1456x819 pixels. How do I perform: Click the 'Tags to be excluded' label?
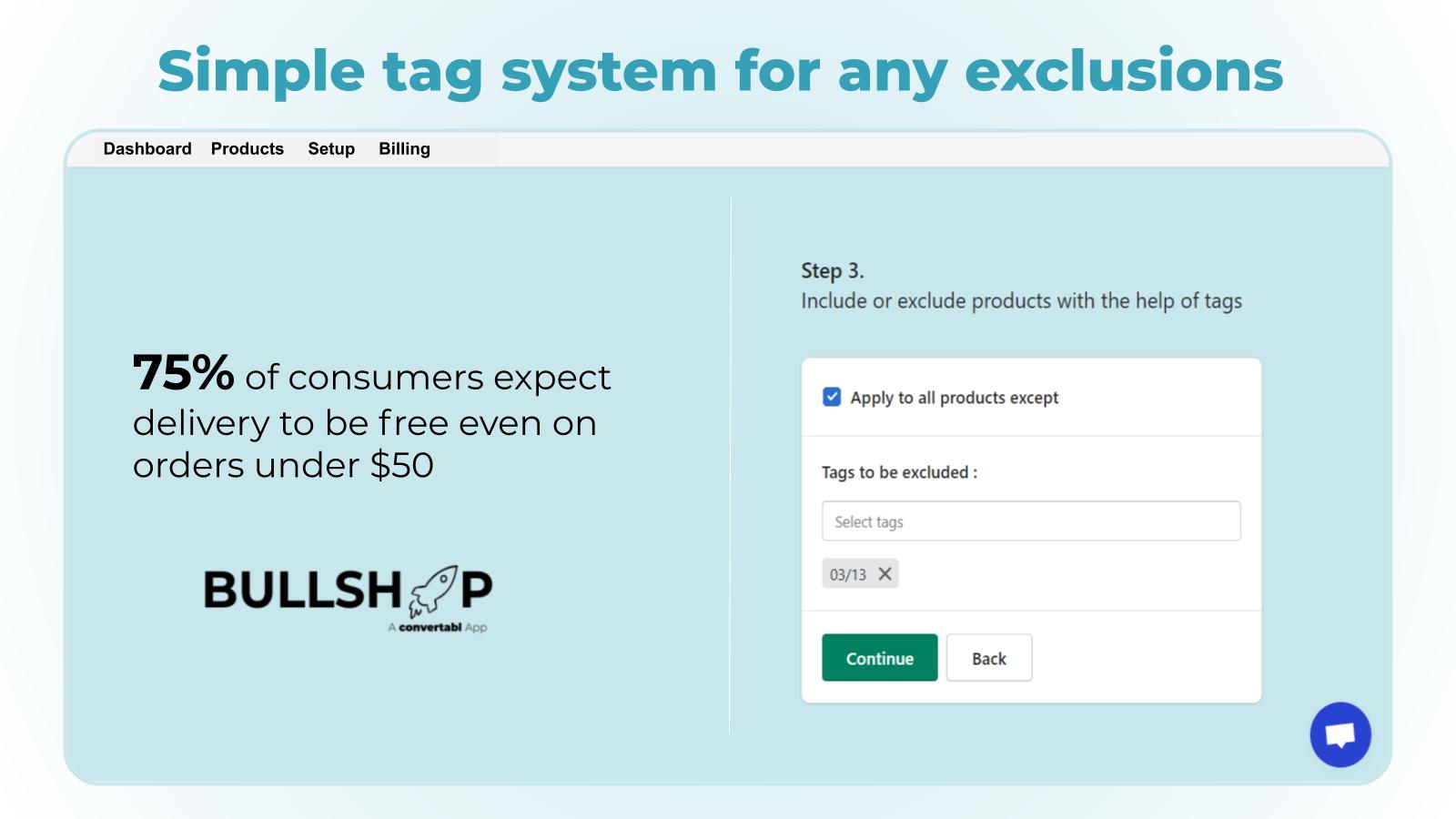tap(899, 472)
